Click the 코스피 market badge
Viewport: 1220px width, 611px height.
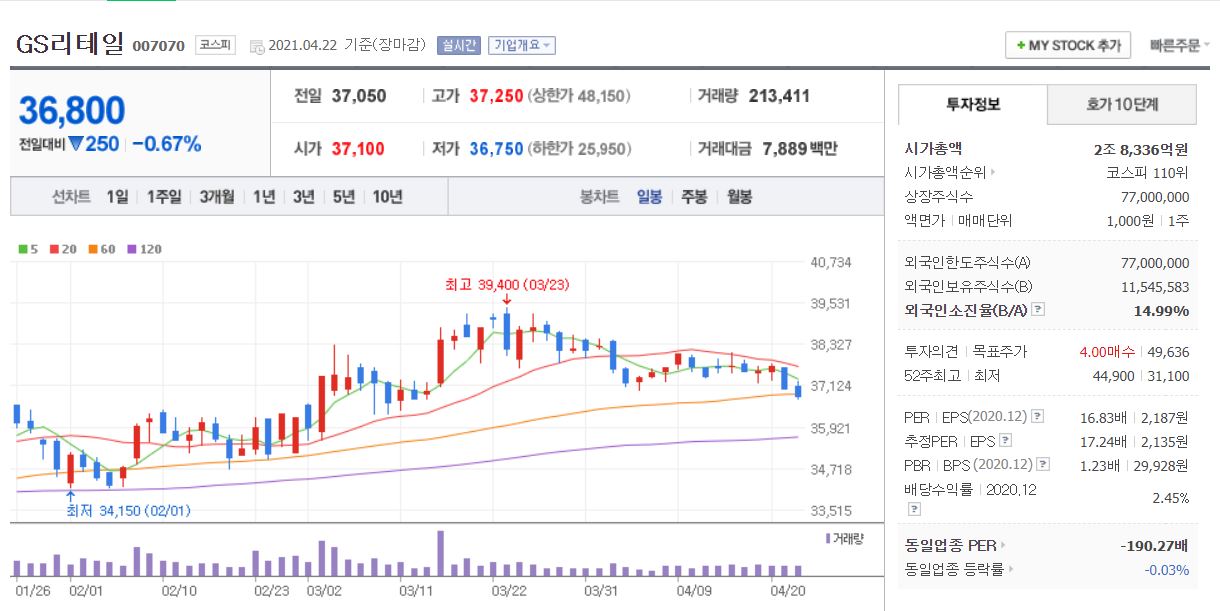[215, 45]
